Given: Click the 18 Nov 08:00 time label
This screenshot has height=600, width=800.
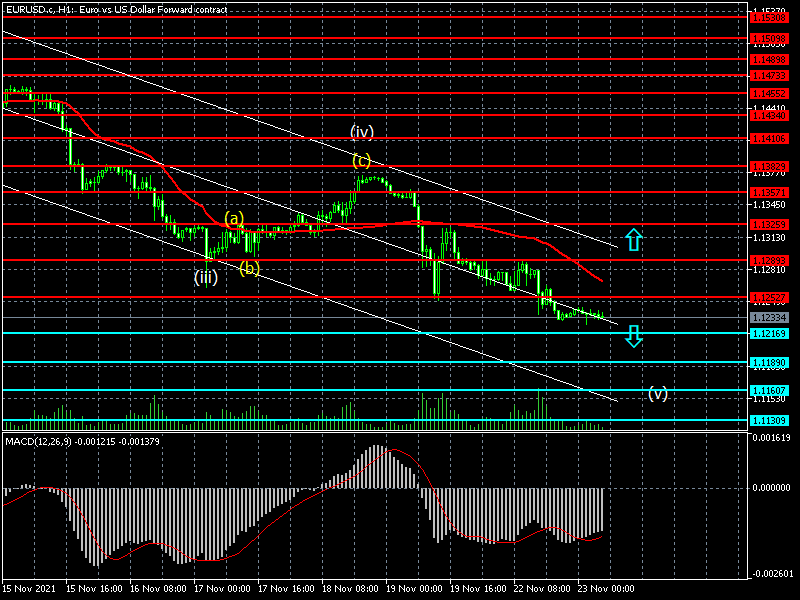Looking at the screenshot, I should tap(349, 589).
